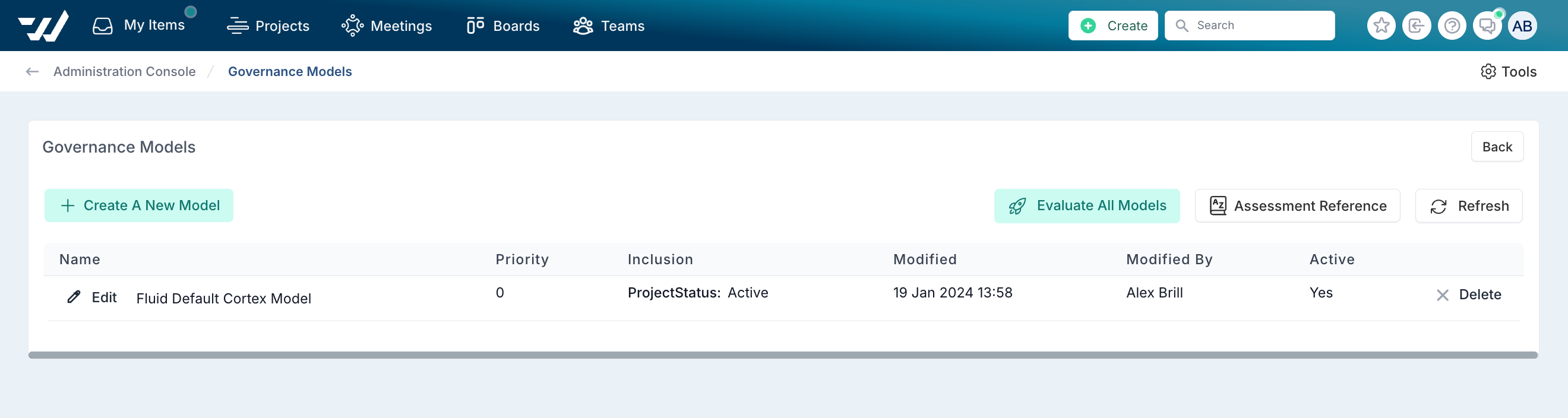Go to Administration Console breadcrumb
The image size is (1568, 418).
(x=124, y=72)
